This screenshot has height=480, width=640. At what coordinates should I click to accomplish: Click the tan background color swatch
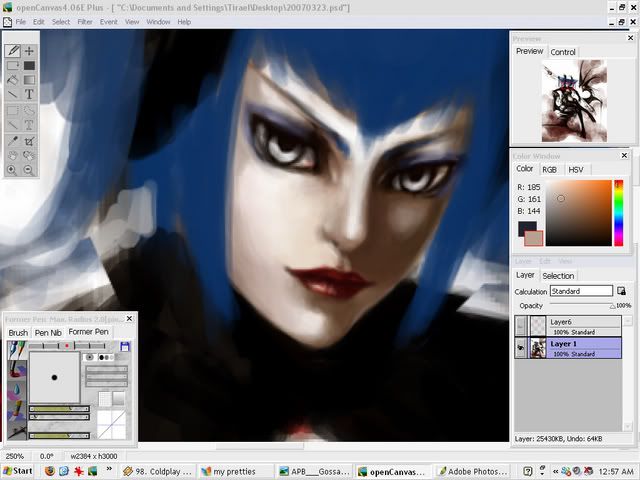(x=533, y=238)
